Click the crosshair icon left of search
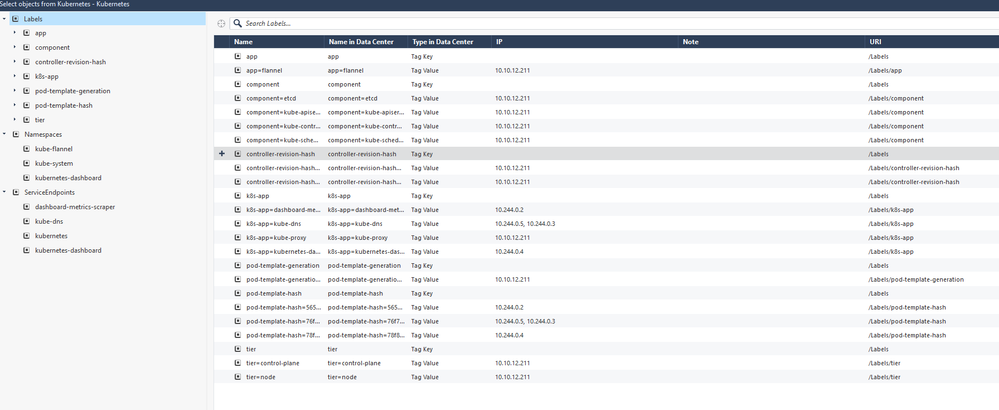The height and width of the screenshot is (410, 999). 221,23
